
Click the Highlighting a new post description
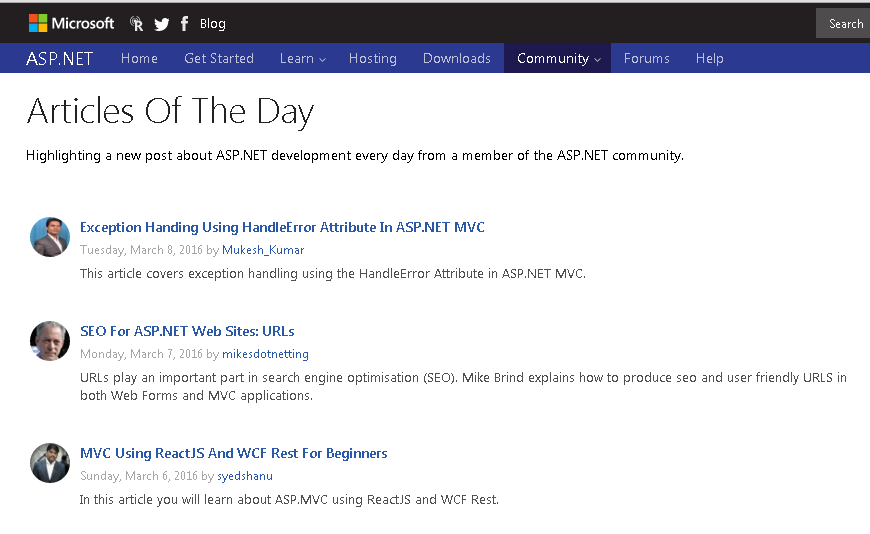(x=355, y=155)
